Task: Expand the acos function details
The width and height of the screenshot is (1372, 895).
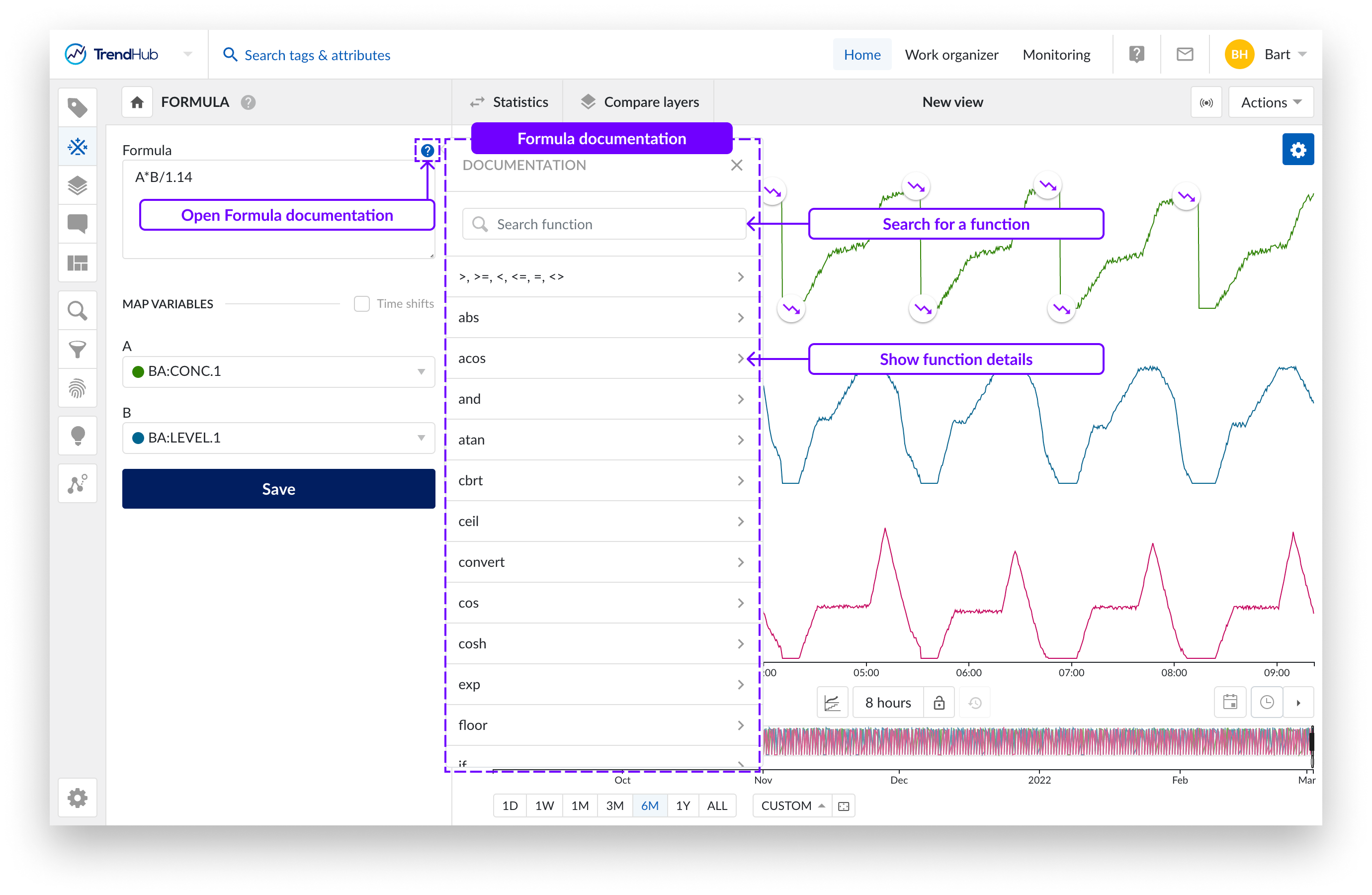Action: click(x=740, y=358)
